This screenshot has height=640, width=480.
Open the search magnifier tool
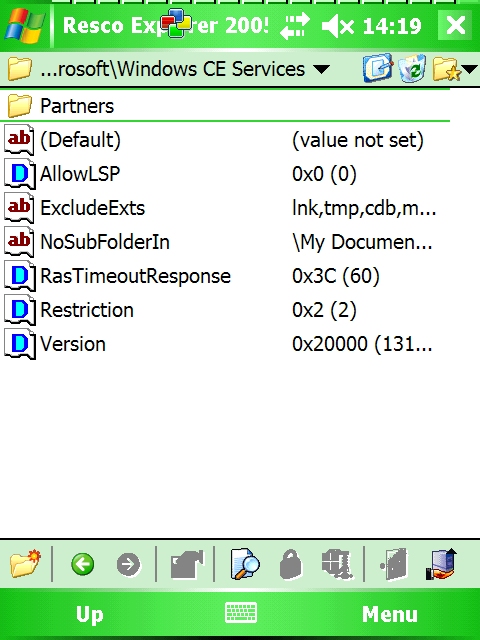(x=244, y=564)
